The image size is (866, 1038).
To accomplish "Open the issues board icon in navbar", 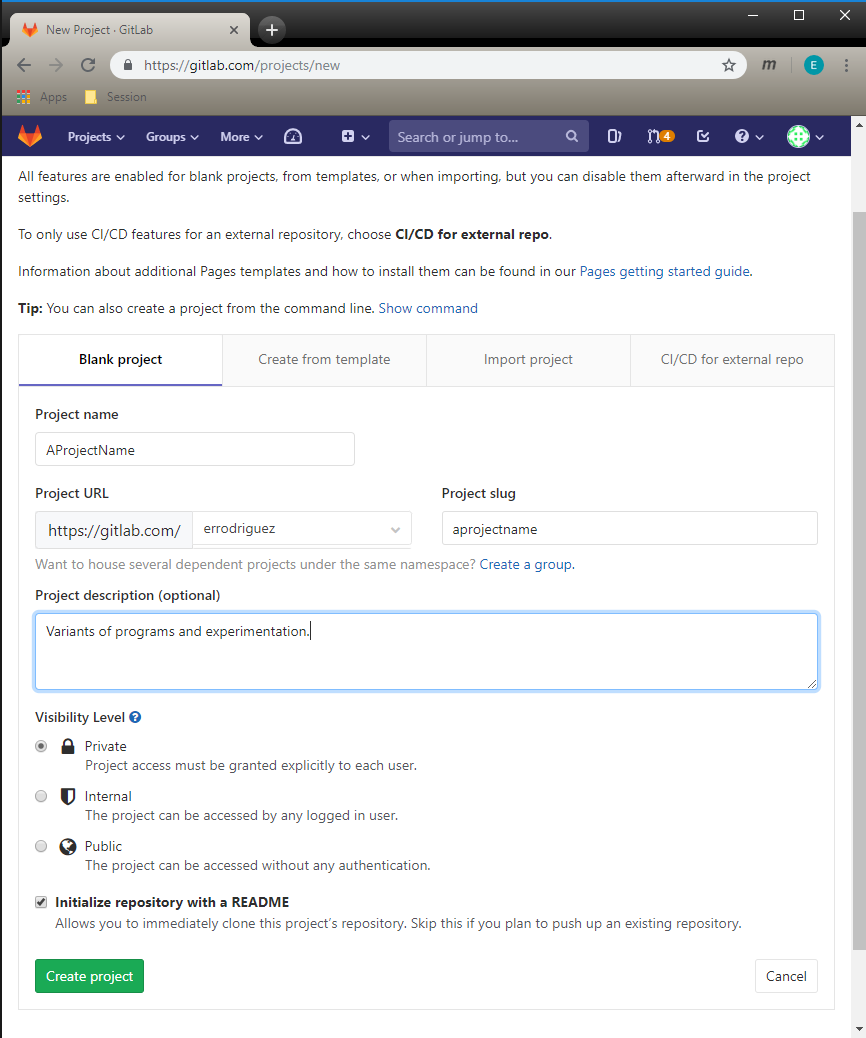I will (x=614, y=137).
